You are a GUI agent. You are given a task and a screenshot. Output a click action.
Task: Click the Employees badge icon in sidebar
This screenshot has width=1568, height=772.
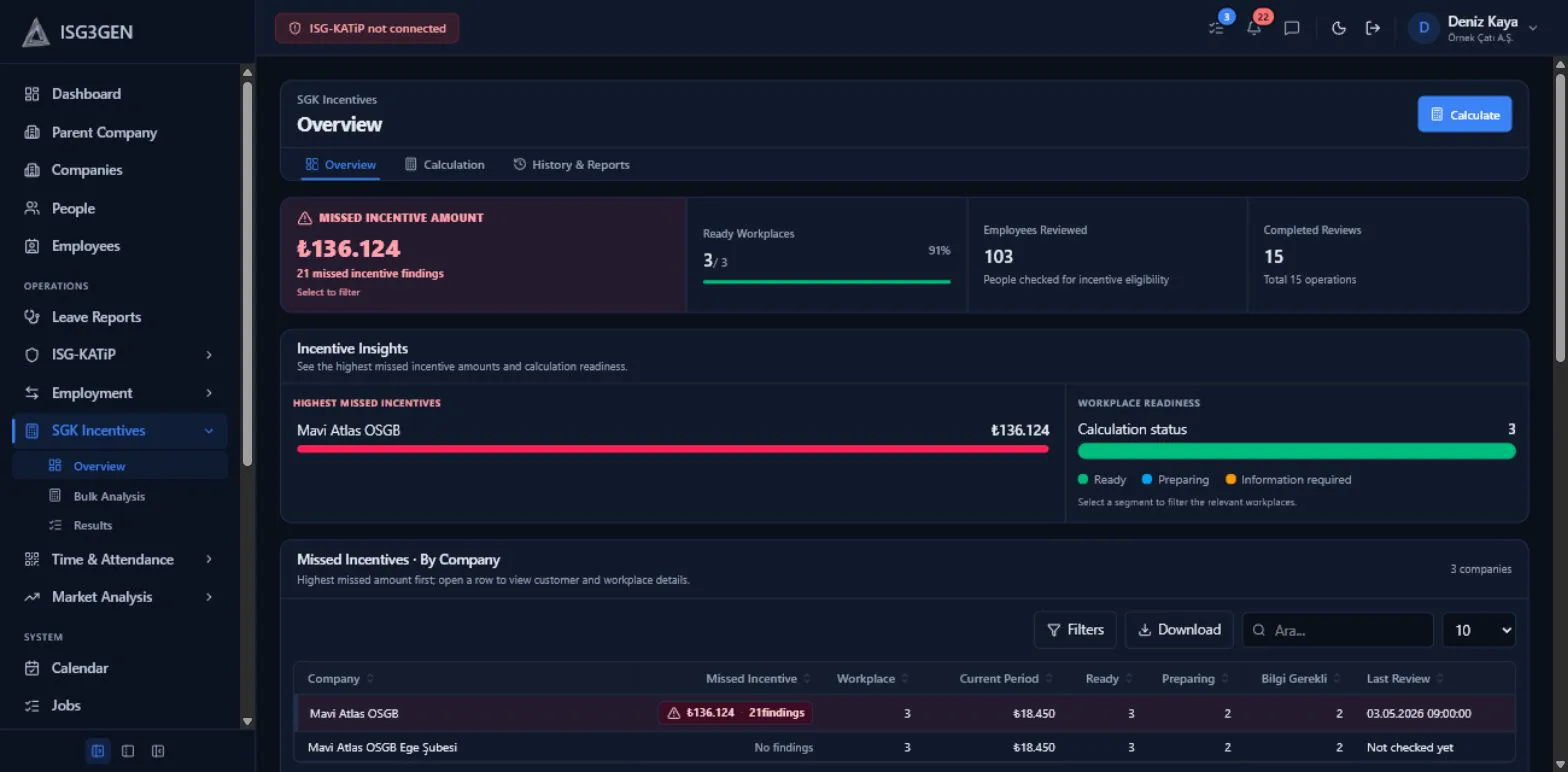[x=32, y=246]
